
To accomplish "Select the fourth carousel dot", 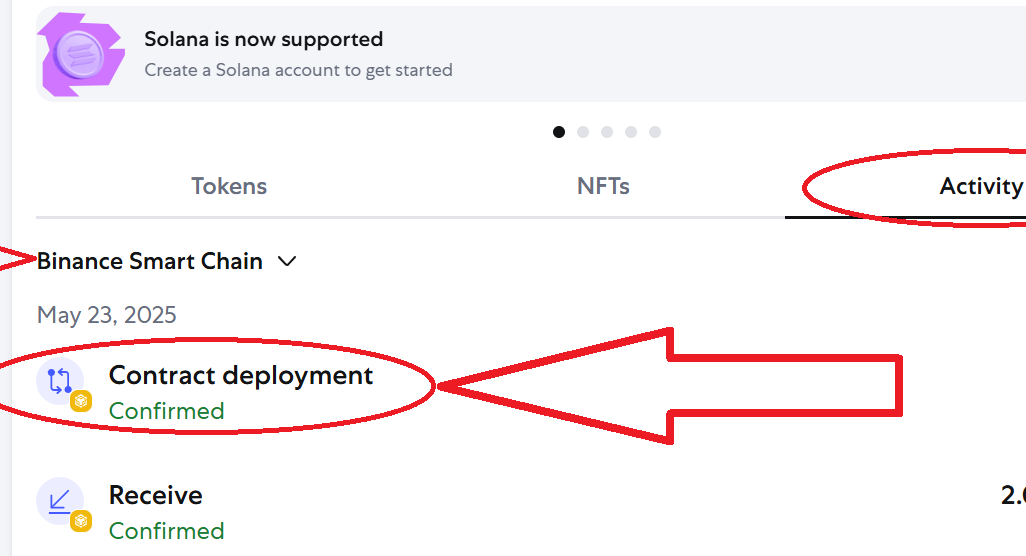I will pyautogui.click(x=631, y=132).
